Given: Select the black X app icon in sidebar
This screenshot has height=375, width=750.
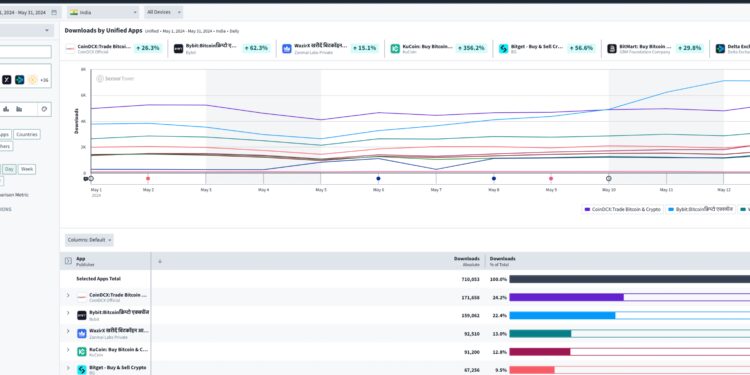Looking at the screenshot, I should [x=7, y=80].
